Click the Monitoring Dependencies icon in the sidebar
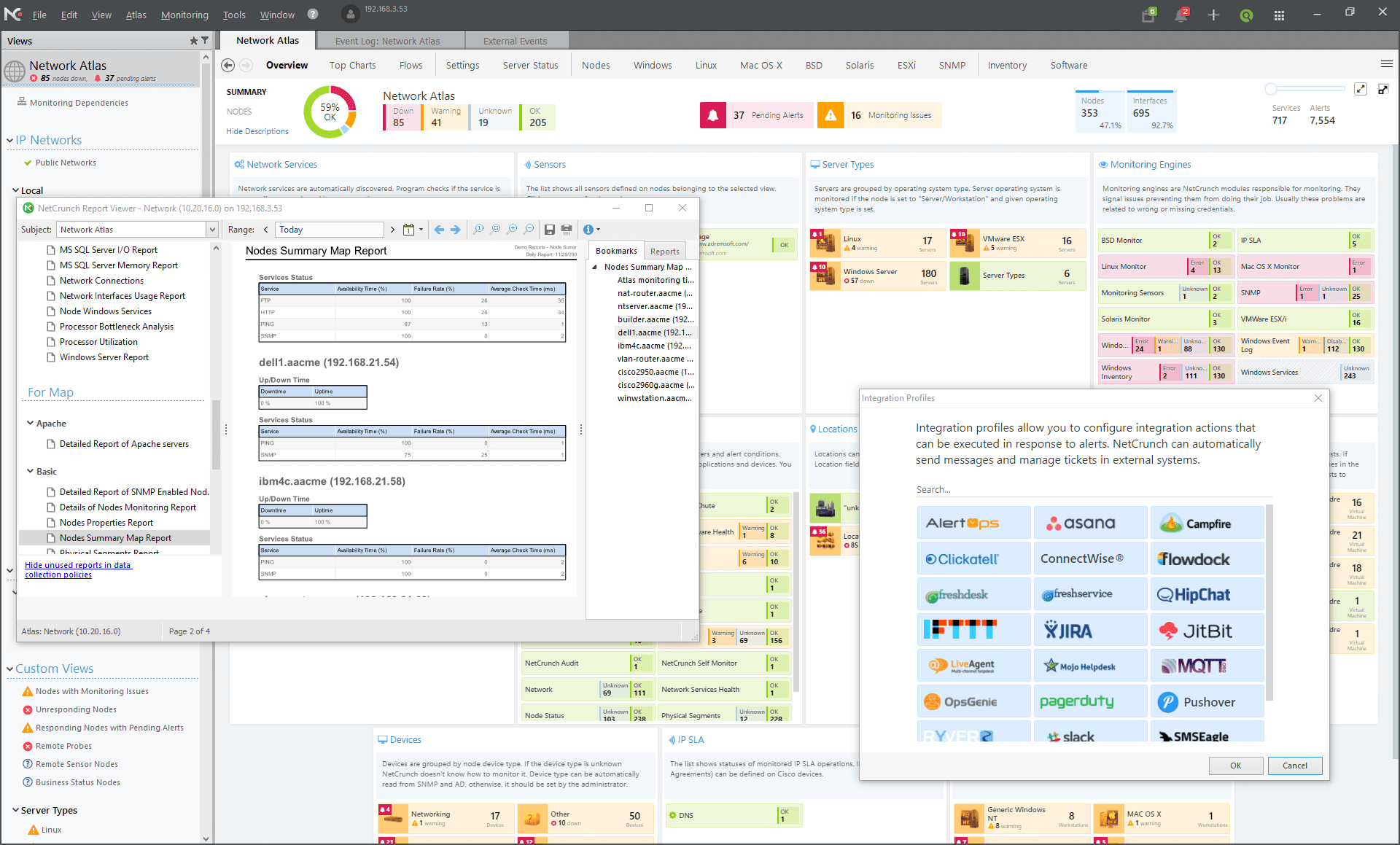1400x845 pixels. [x=22, y=102]
